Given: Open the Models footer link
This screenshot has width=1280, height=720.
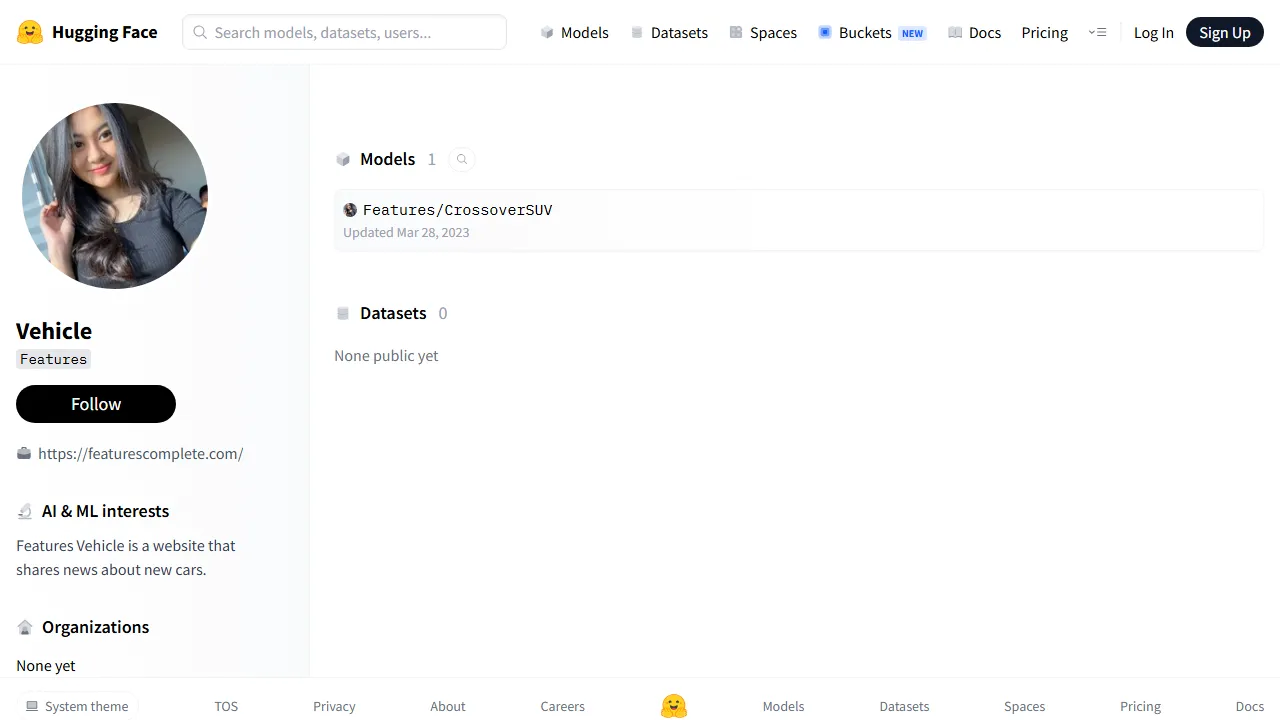Looking at the screenshot, I should [783, 706].
